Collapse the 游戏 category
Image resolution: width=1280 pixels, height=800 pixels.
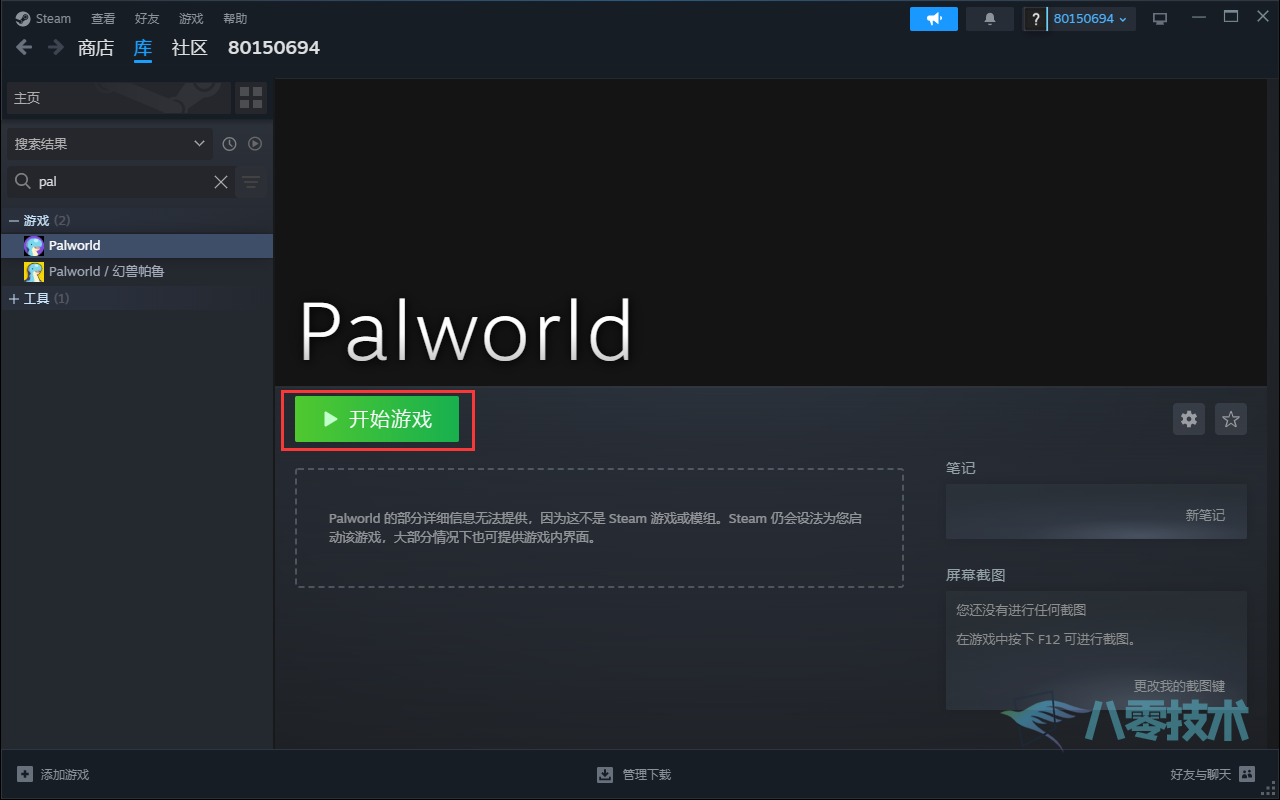point(14,220)
